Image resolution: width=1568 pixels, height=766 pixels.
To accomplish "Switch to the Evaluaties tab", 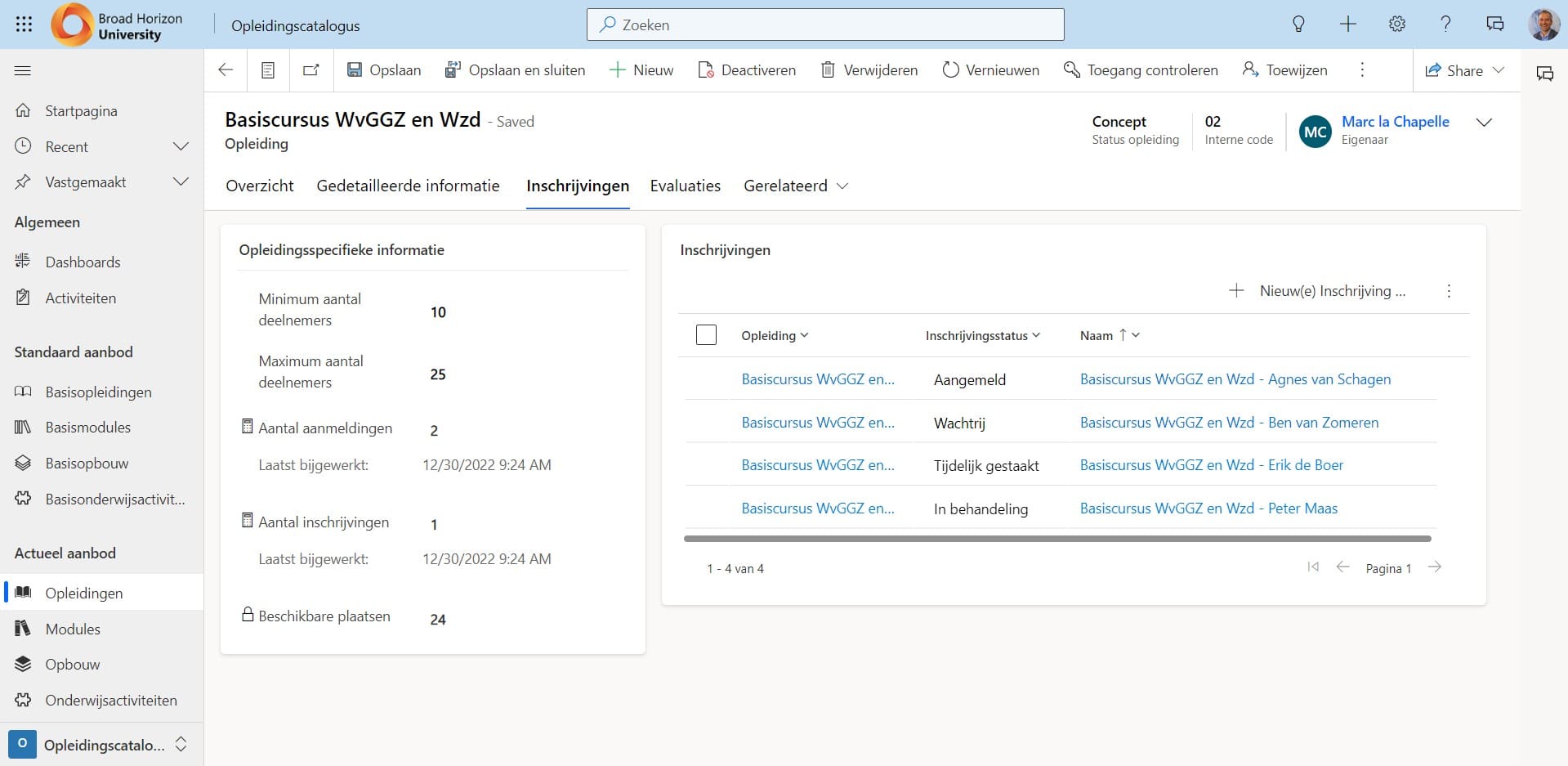I will click(x=686, y=186).
